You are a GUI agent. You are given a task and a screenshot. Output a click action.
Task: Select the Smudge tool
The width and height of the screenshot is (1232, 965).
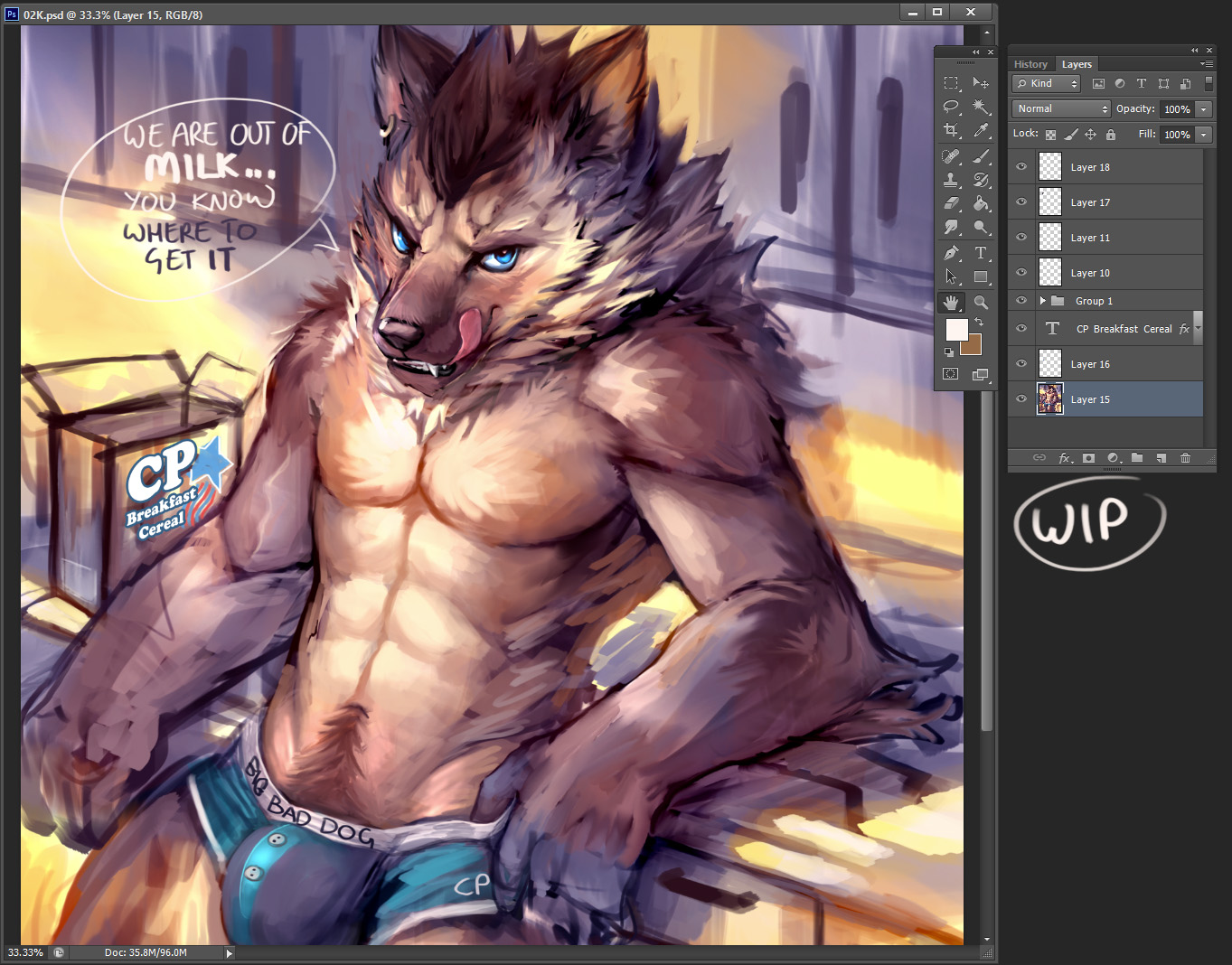point(951,227)
